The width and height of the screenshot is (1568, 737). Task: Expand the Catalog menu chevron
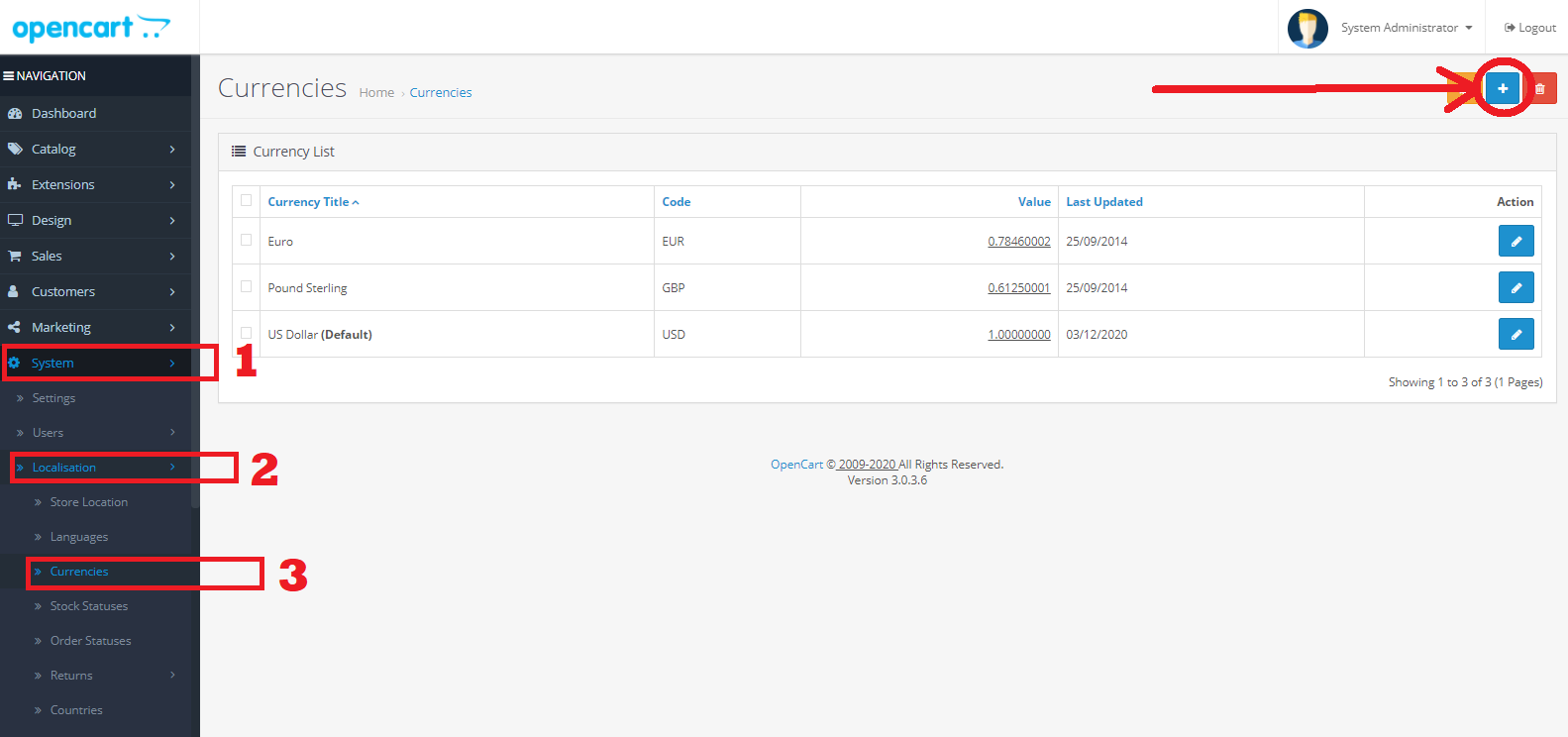172,149
